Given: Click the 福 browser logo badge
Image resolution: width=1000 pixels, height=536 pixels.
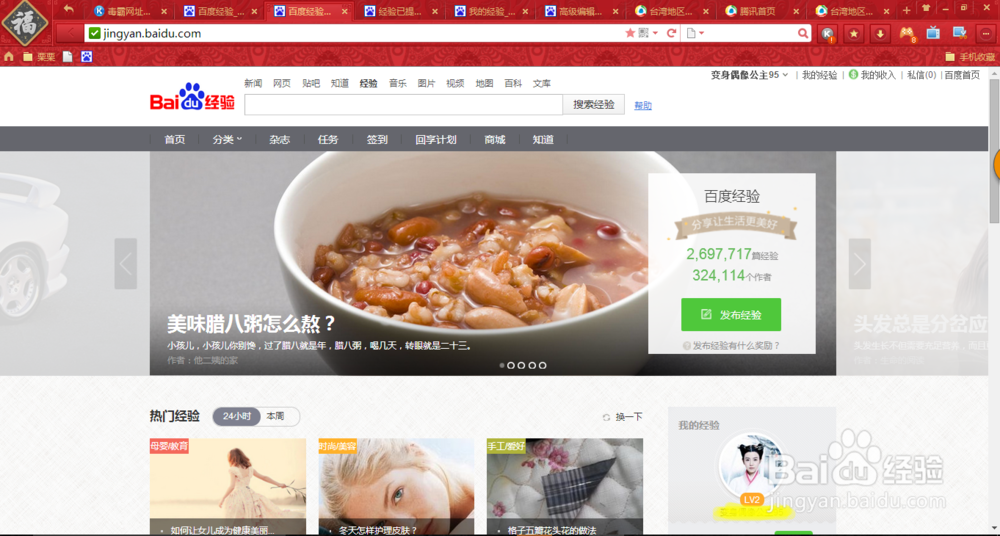Looking at the screenshot, I should 26,24.
